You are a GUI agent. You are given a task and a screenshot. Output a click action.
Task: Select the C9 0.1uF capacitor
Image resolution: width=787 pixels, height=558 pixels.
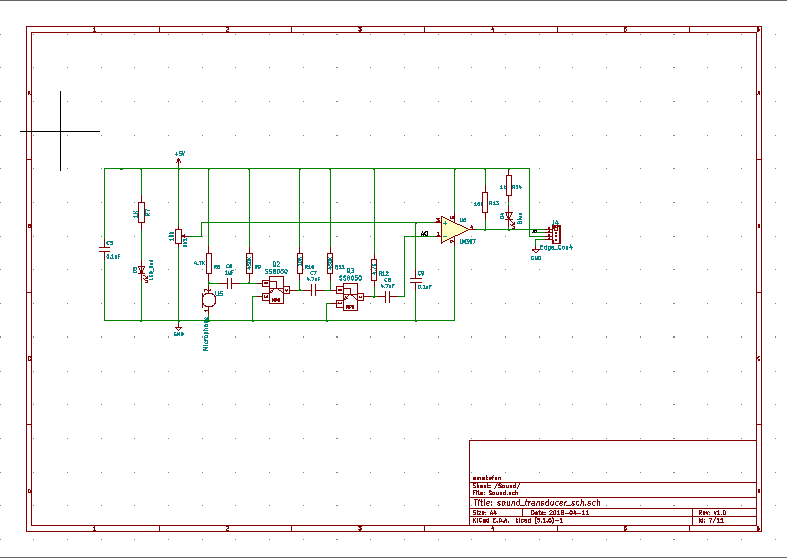click(x=416, y=280)
